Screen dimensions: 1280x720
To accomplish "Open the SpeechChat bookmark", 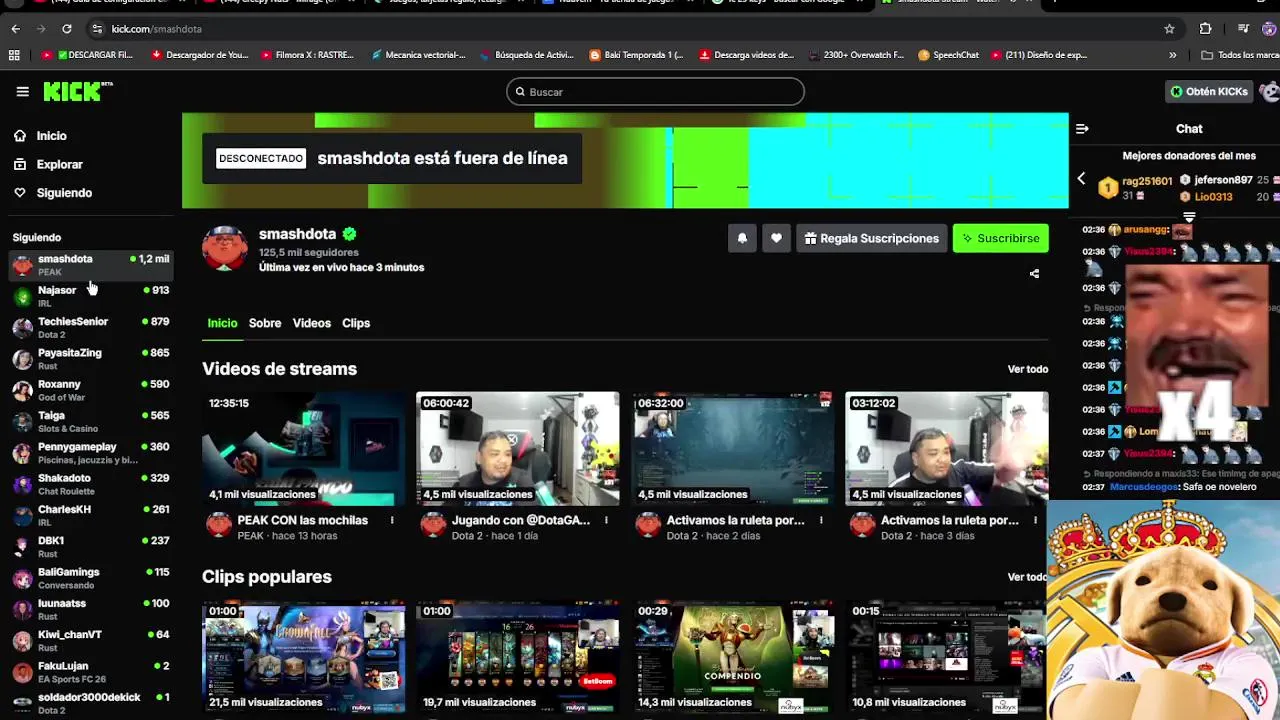I will 949,55.
